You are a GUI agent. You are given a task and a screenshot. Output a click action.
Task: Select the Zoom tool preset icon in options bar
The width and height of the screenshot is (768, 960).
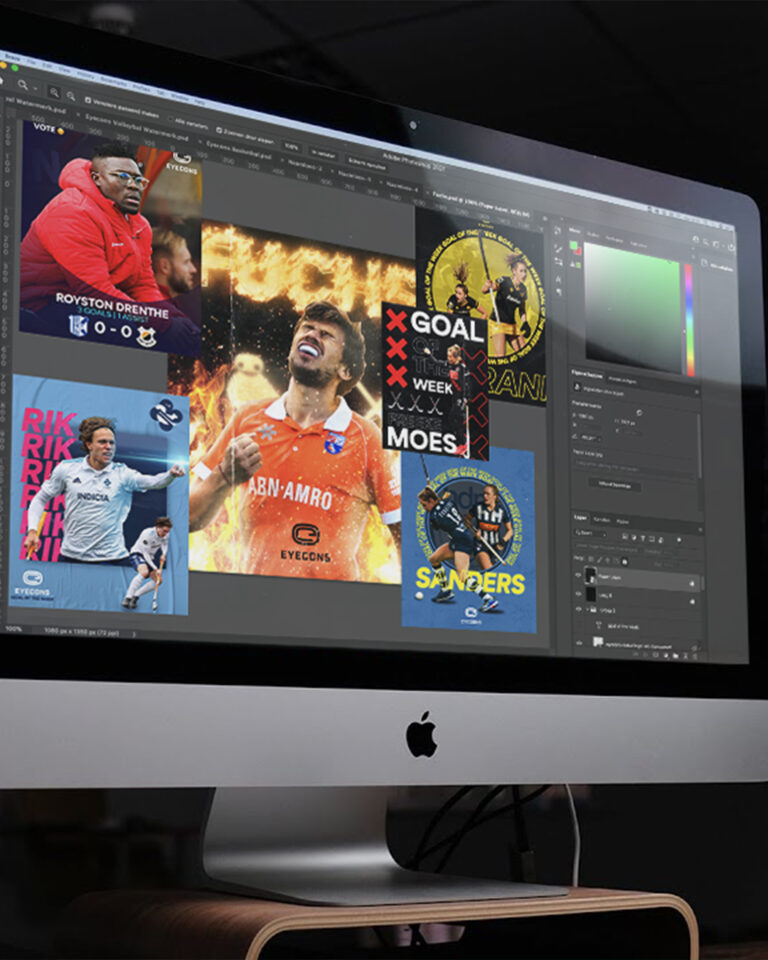23,84
